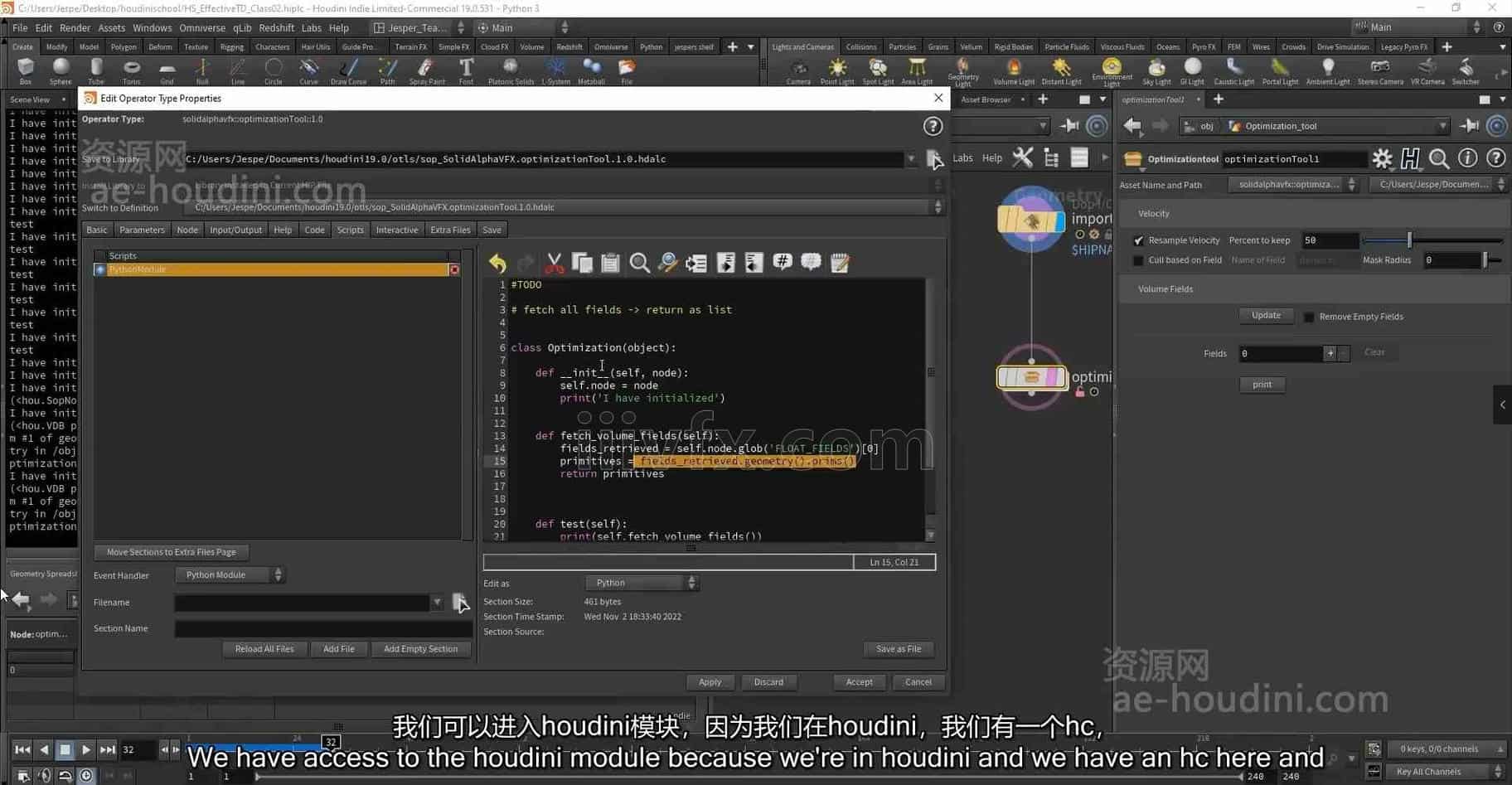Viewport: 1512px width, 785px height.
Task: Select the Tube shelf tool
Action: point(96,70)
